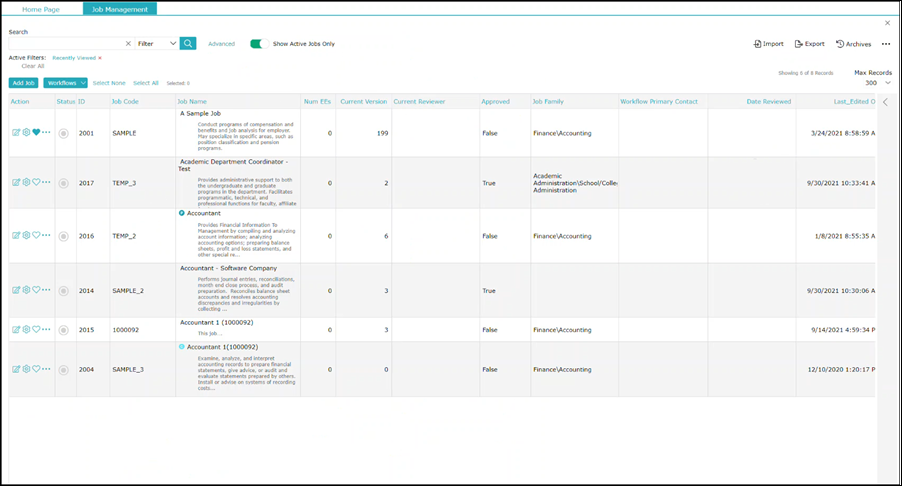
Task: Edit the 1000092 job row
Action: click(16, 330)
